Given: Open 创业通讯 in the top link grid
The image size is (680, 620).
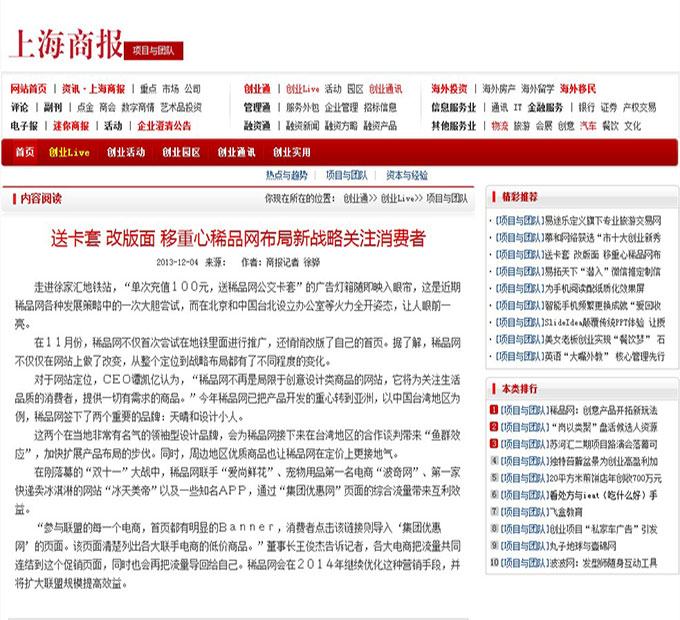Looking at the screenshot, I should pyautogui.click(x=386, y=89).
